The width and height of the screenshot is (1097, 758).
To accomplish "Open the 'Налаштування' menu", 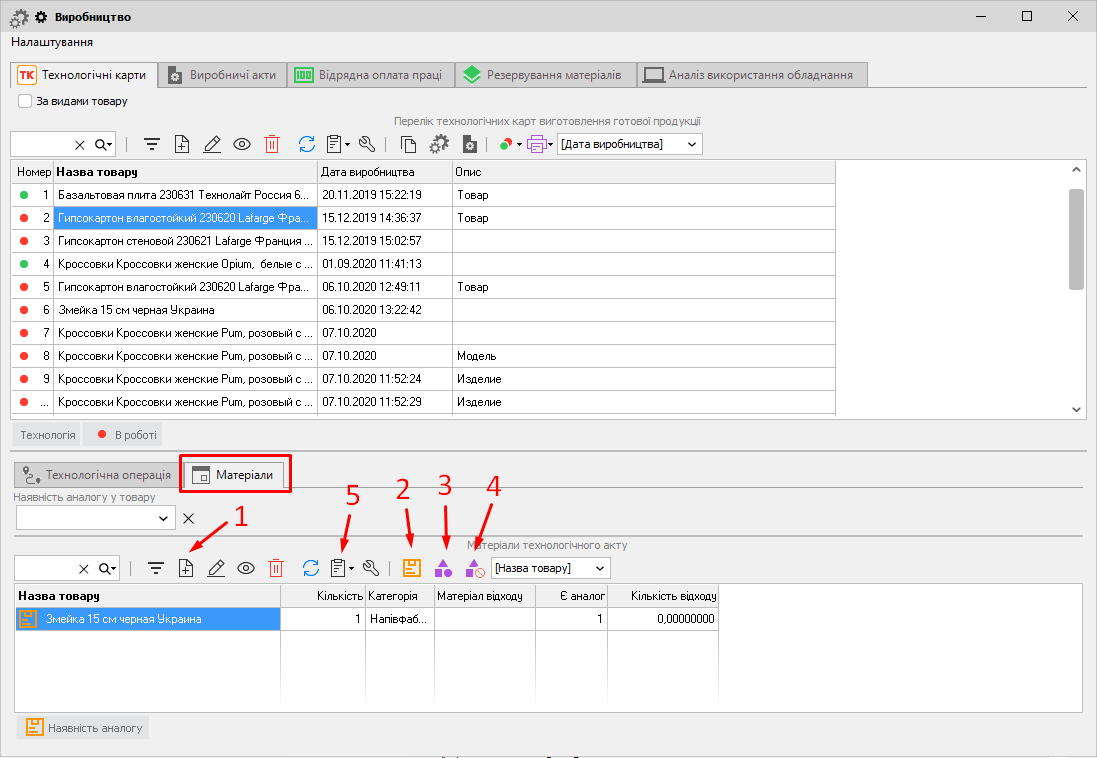I will [x=52, y=42].
